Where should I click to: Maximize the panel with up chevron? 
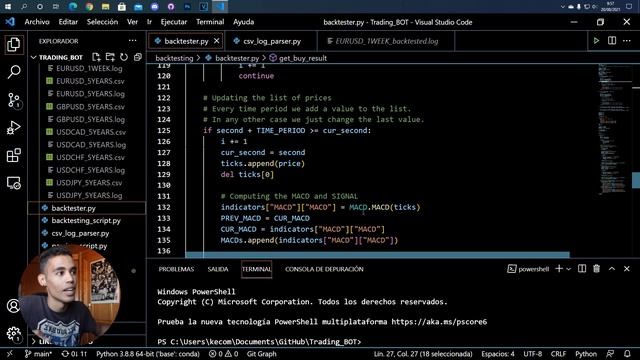pyautogui.click(x=612, y=269)
